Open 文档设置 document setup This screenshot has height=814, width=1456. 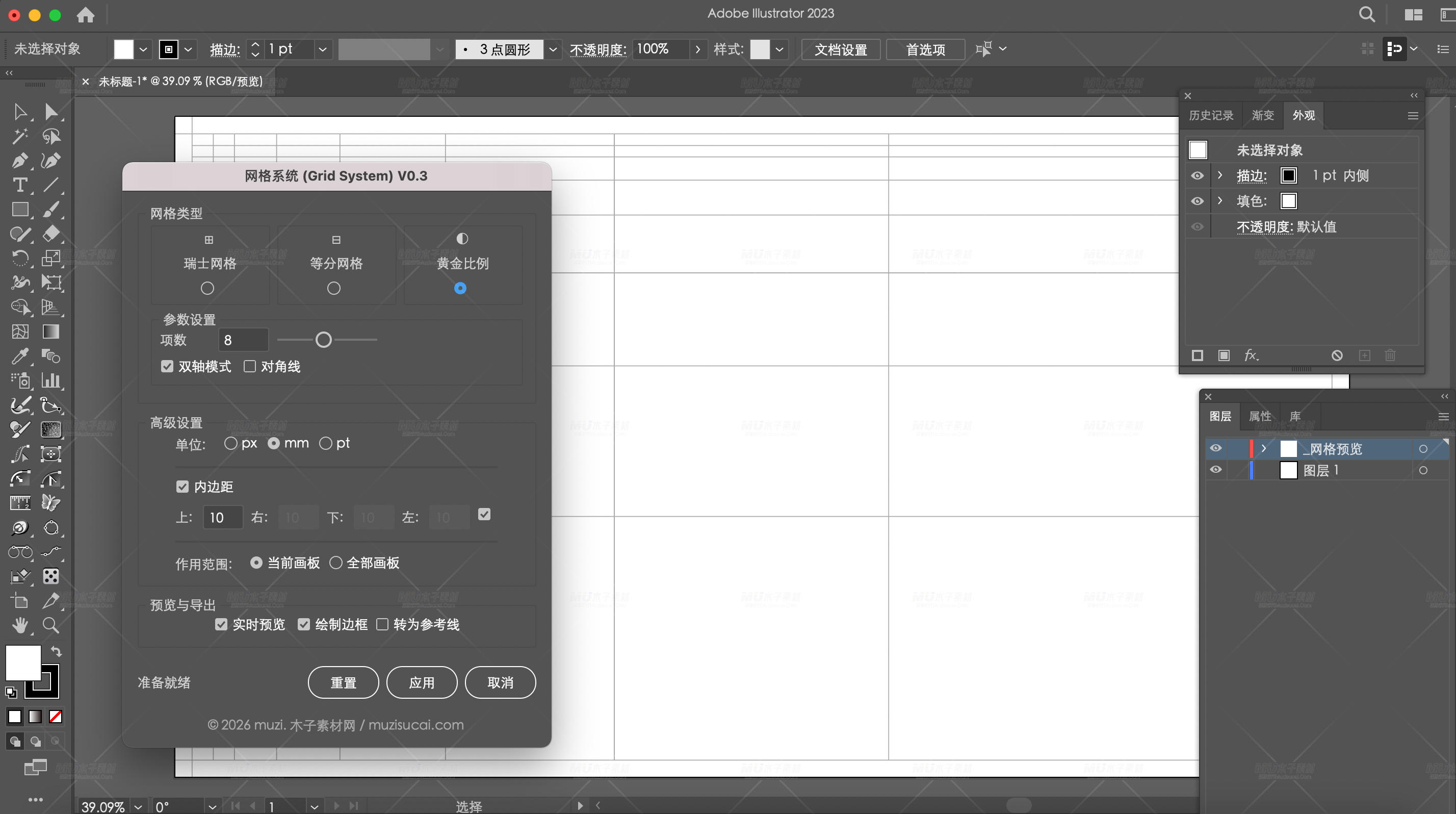[841, 49]
